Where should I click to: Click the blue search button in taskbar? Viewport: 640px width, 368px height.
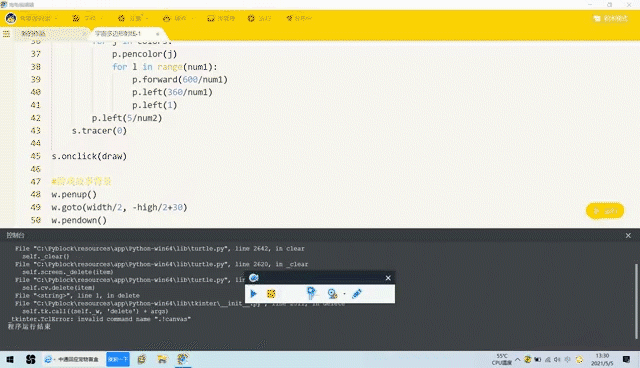coord(118,359)
